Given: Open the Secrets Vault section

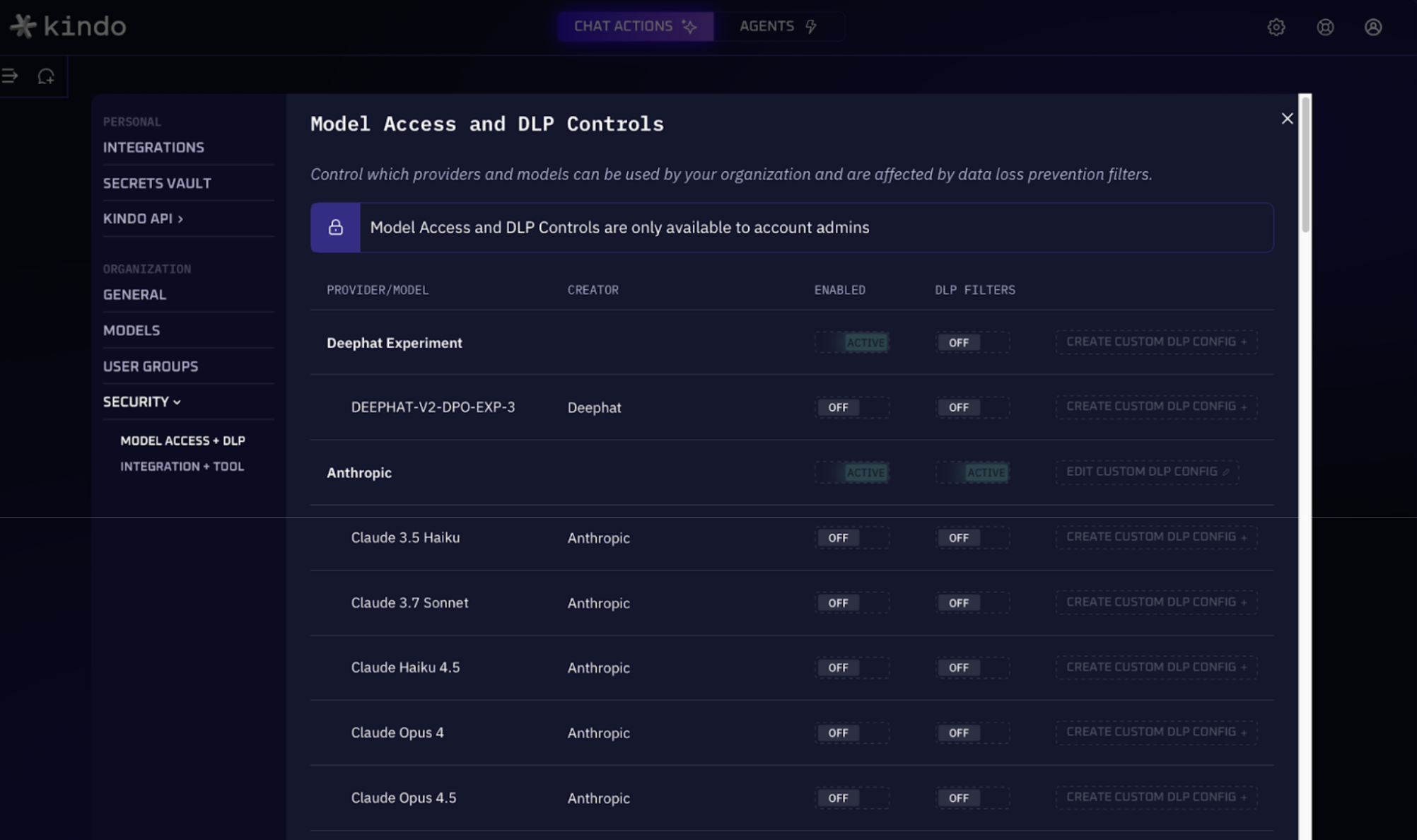Looking at the screenshot, I should tap(157, 183).
